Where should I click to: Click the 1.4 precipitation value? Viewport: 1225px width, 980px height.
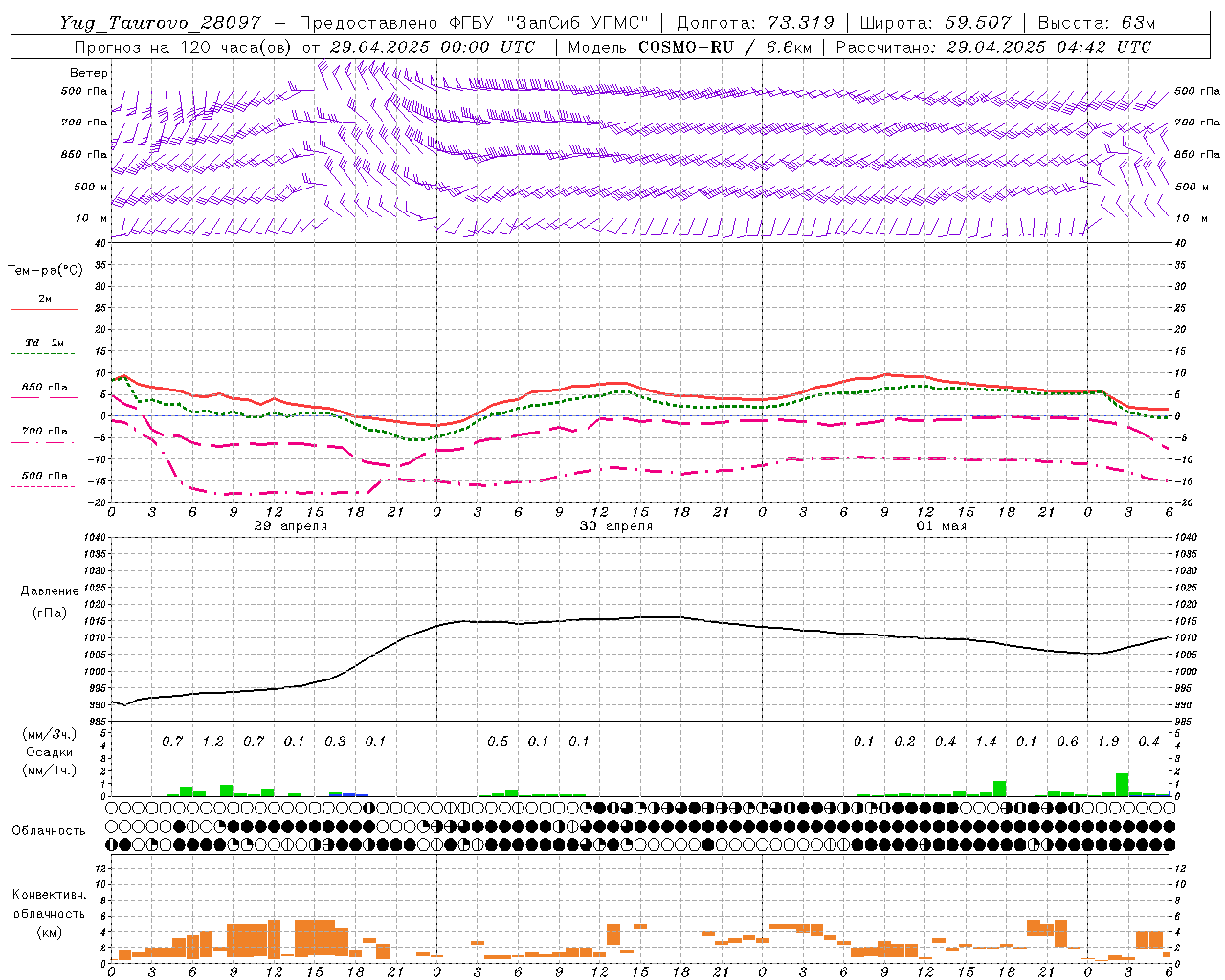coord(986,742)
